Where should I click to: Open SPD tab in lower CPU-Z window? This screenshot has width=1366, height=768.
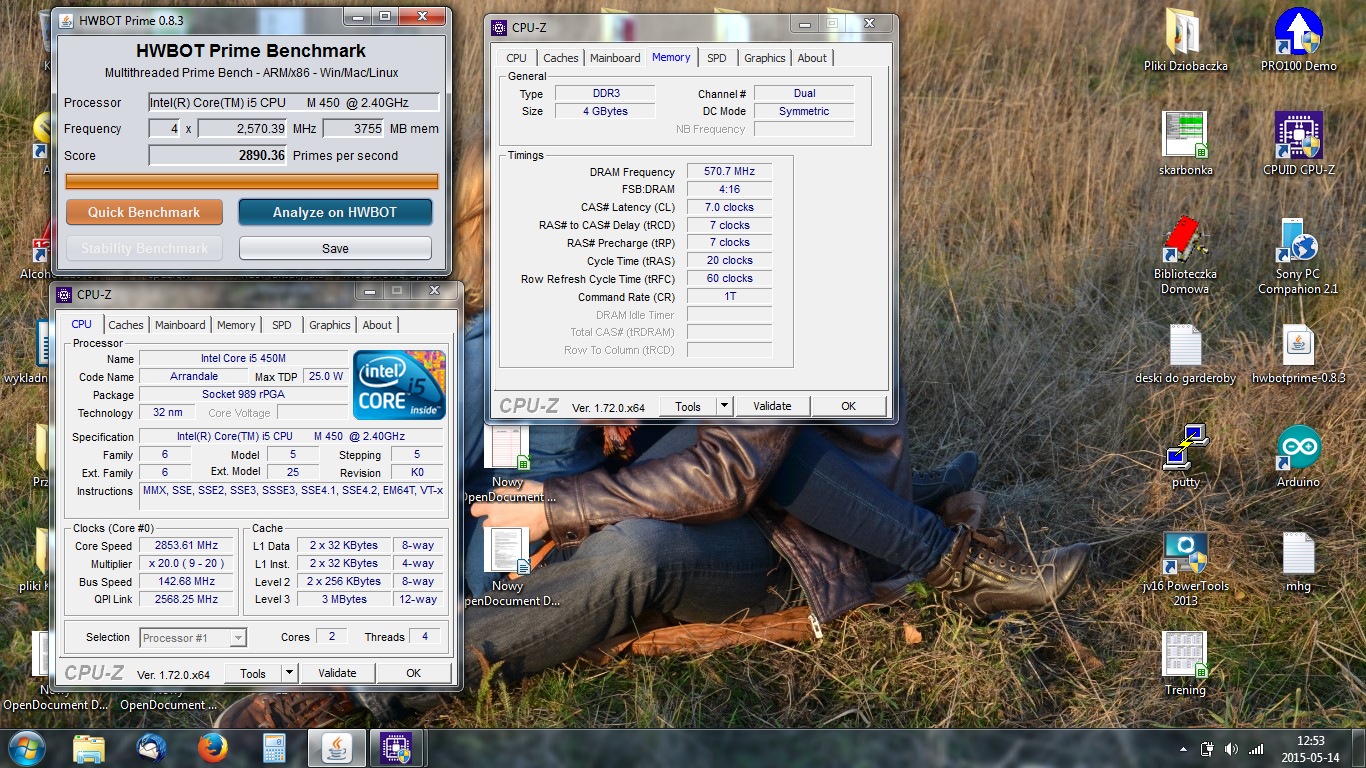click(x=282, y=325)
